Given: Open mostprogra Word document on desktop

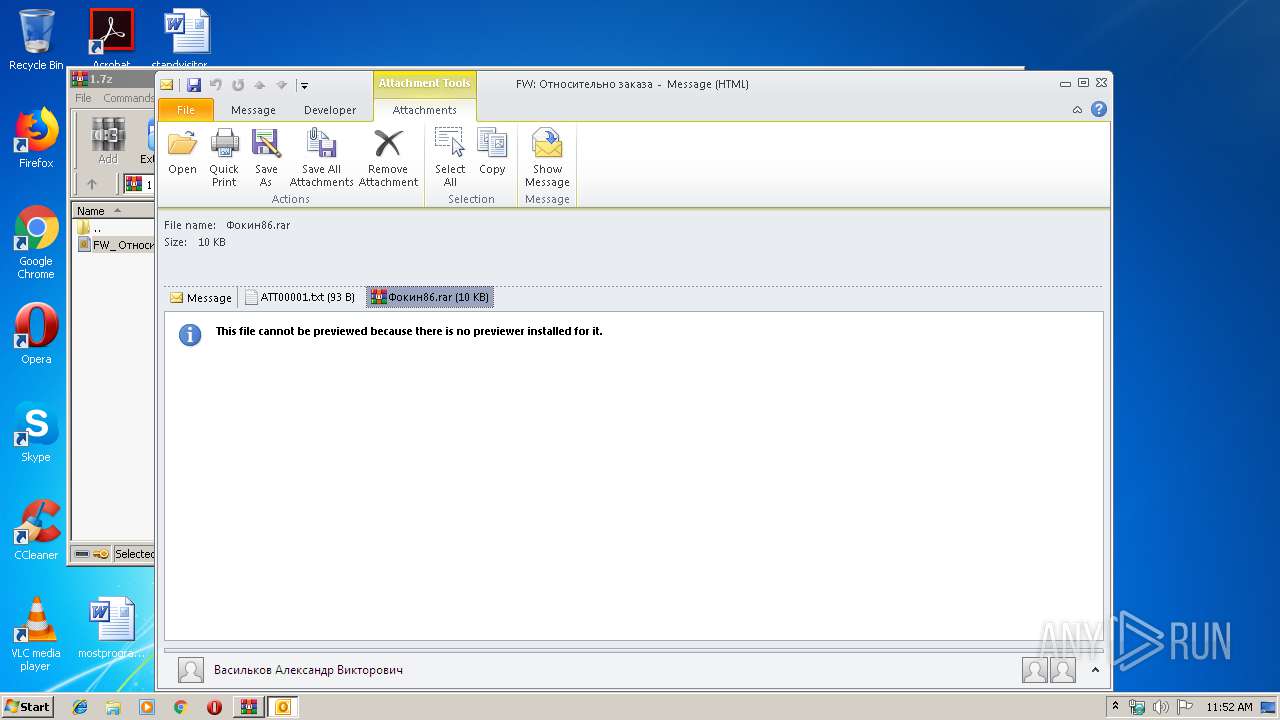Looking at the screenshot, I should tap(111, 630).
